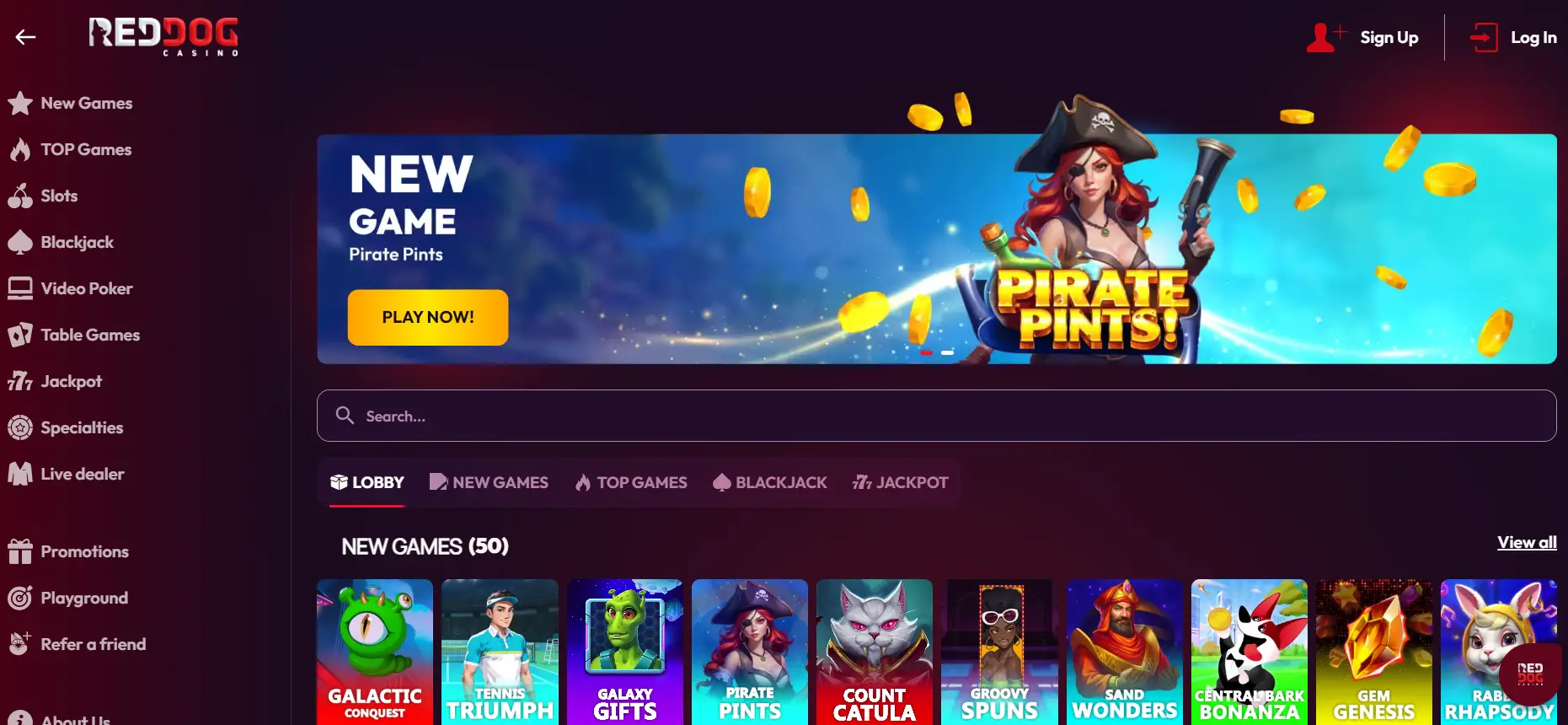Choose the Blackjack spade sidebar icon

(x=20, y=242)
